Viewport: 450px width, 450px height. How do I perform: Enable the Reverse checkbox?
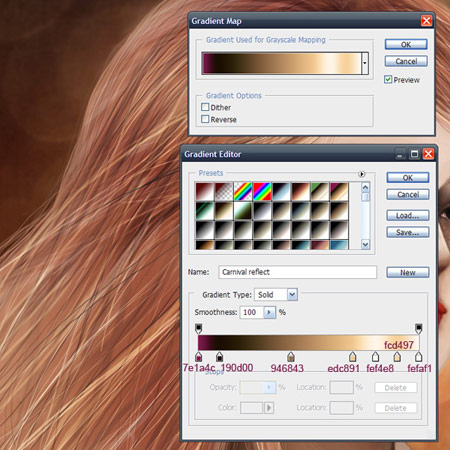tap(205, 119)
